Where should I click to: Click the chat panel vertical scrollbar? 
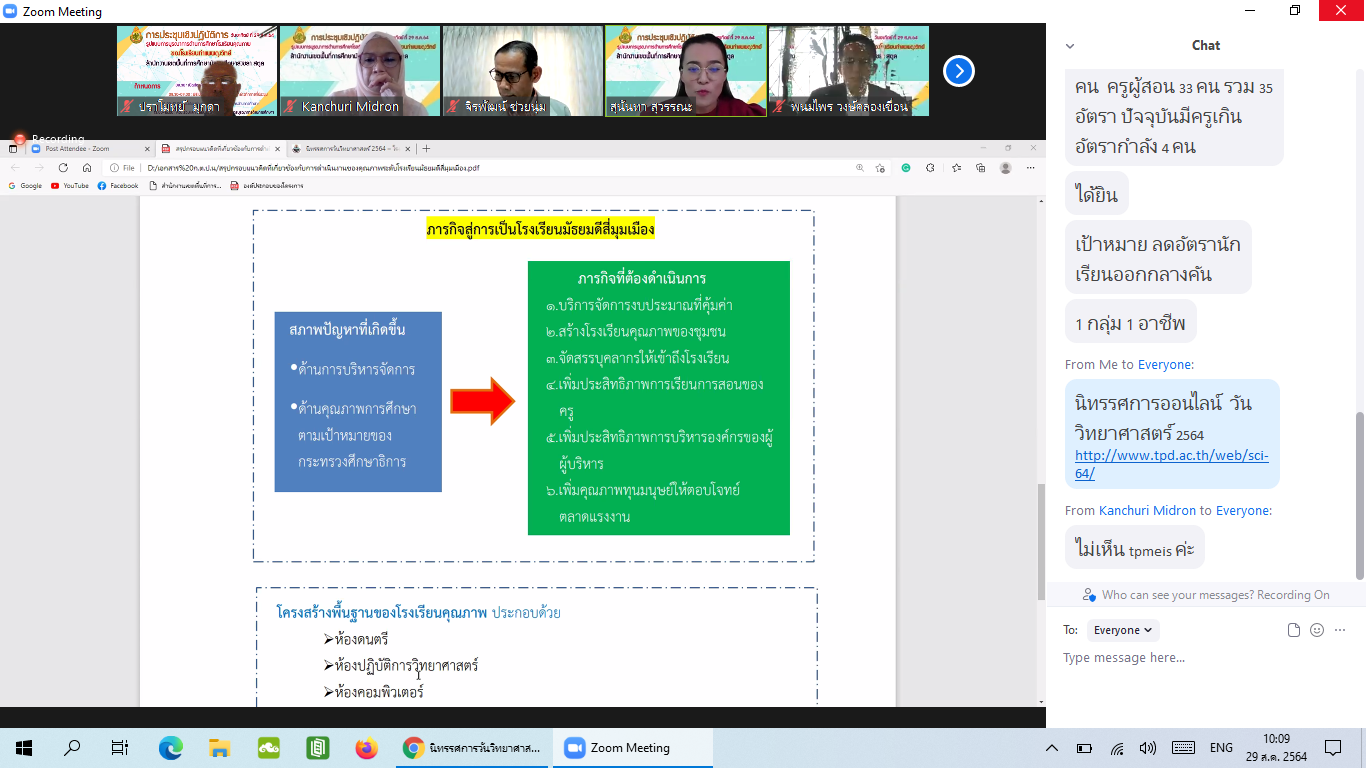(x=1359, y=494)
